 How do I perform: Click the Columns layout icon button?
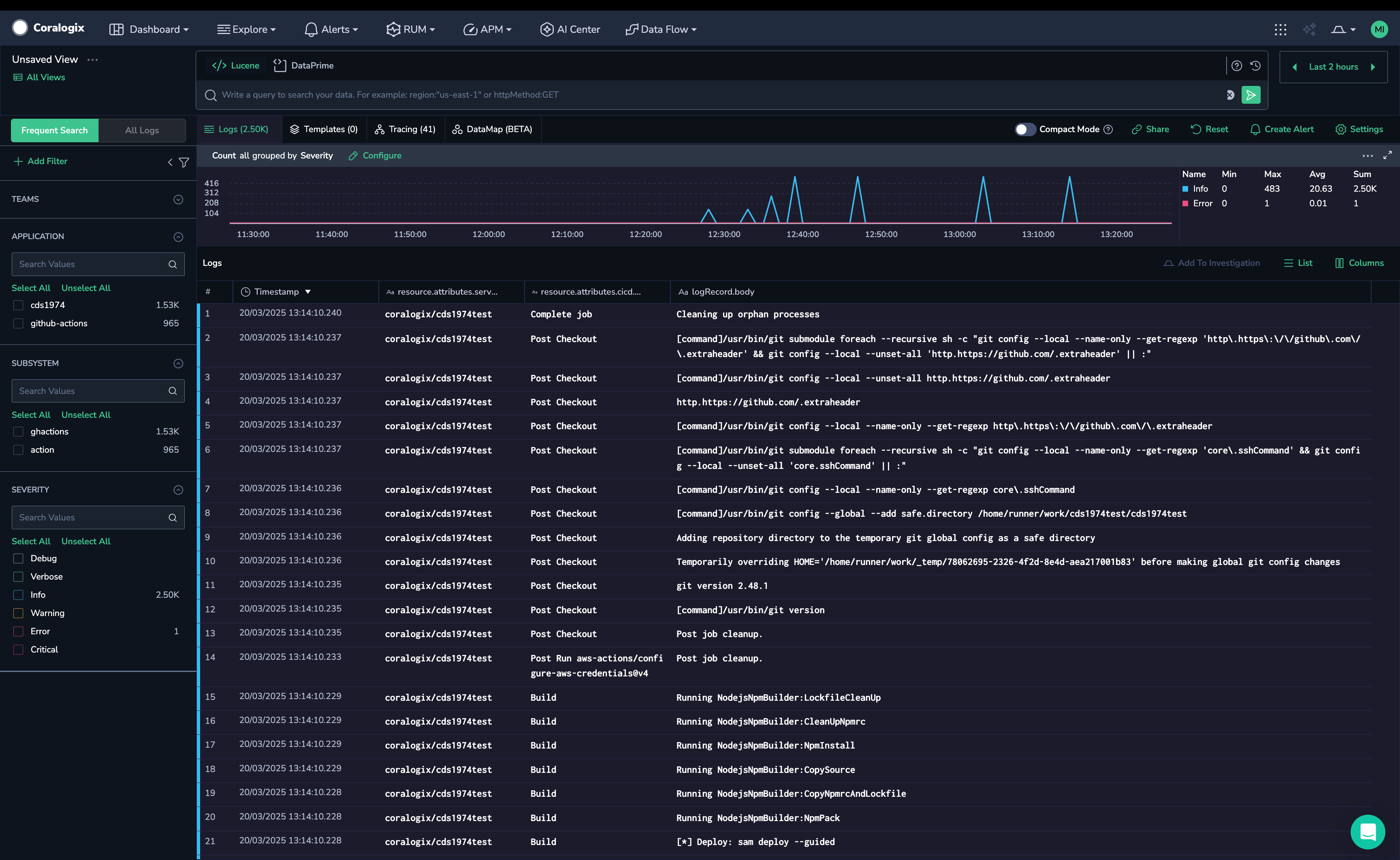click(1359, 263)
